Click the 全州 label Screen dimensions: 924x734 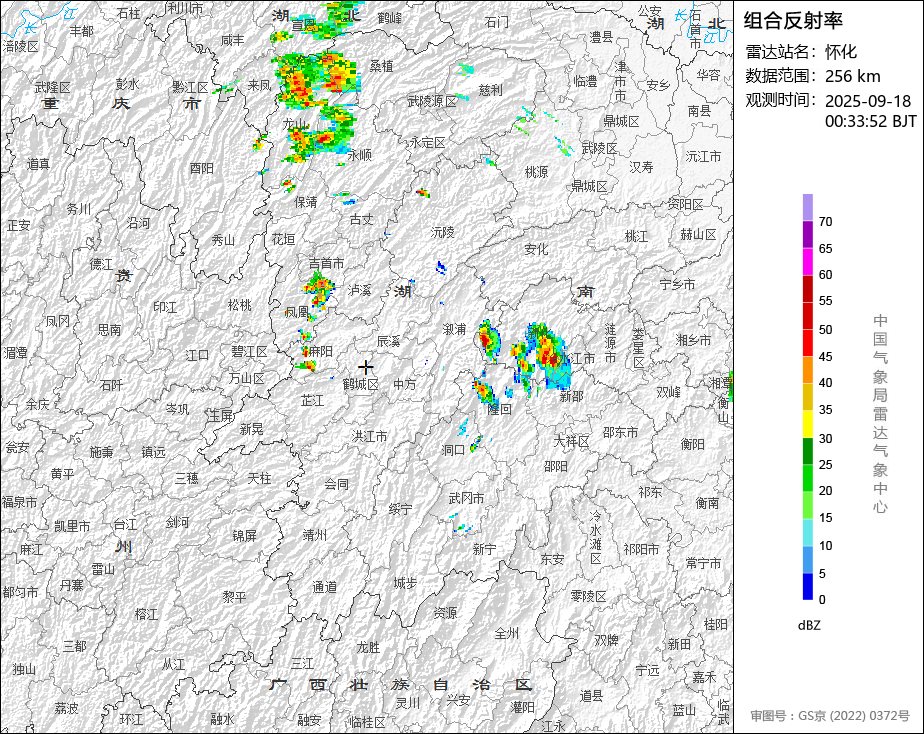click(506, 633)
